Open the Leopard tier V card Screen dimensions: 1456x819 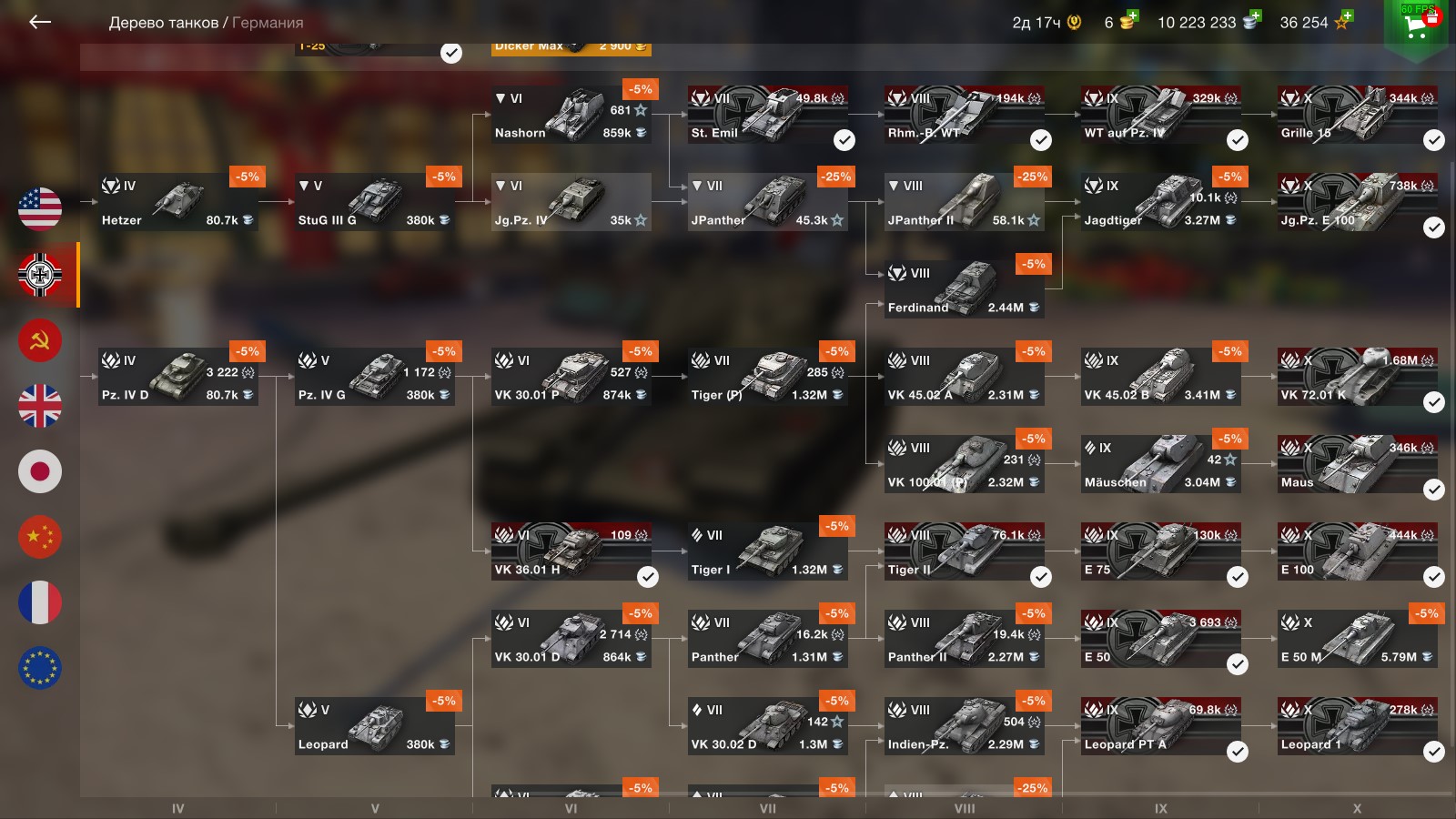(375, 726)
